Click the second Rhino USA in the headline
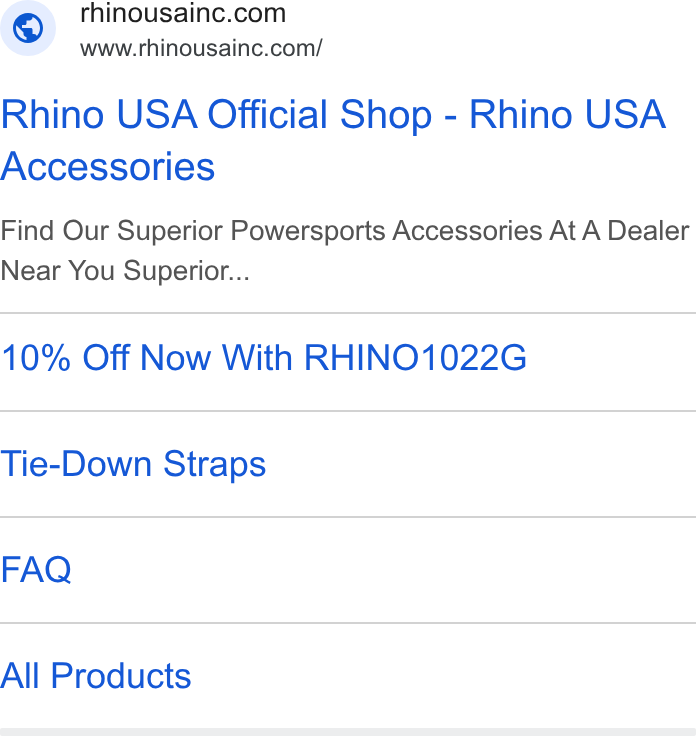Viewport: 696px width, 736px height. point(568,115)
